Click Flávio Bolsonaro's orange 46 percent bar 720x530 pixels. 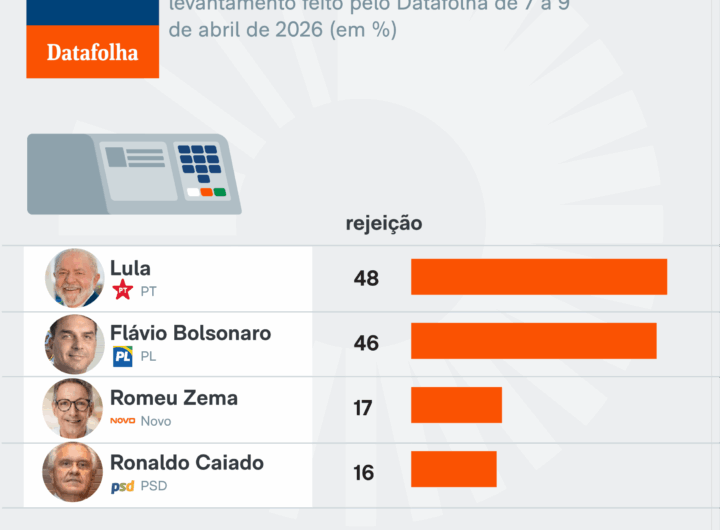tap(533, 341)
